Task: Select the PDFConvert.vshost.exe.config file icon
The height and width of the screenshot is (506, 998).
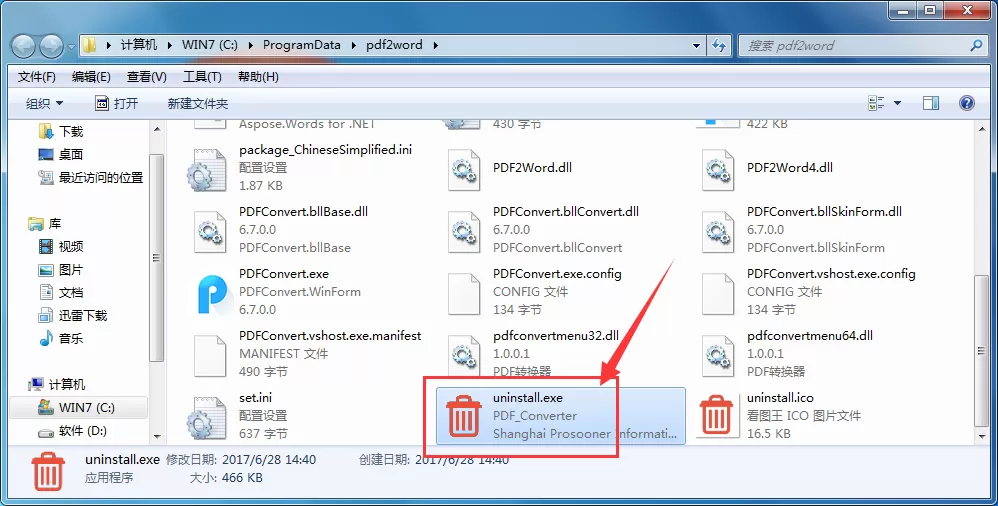Action: [x=718, y=293]
